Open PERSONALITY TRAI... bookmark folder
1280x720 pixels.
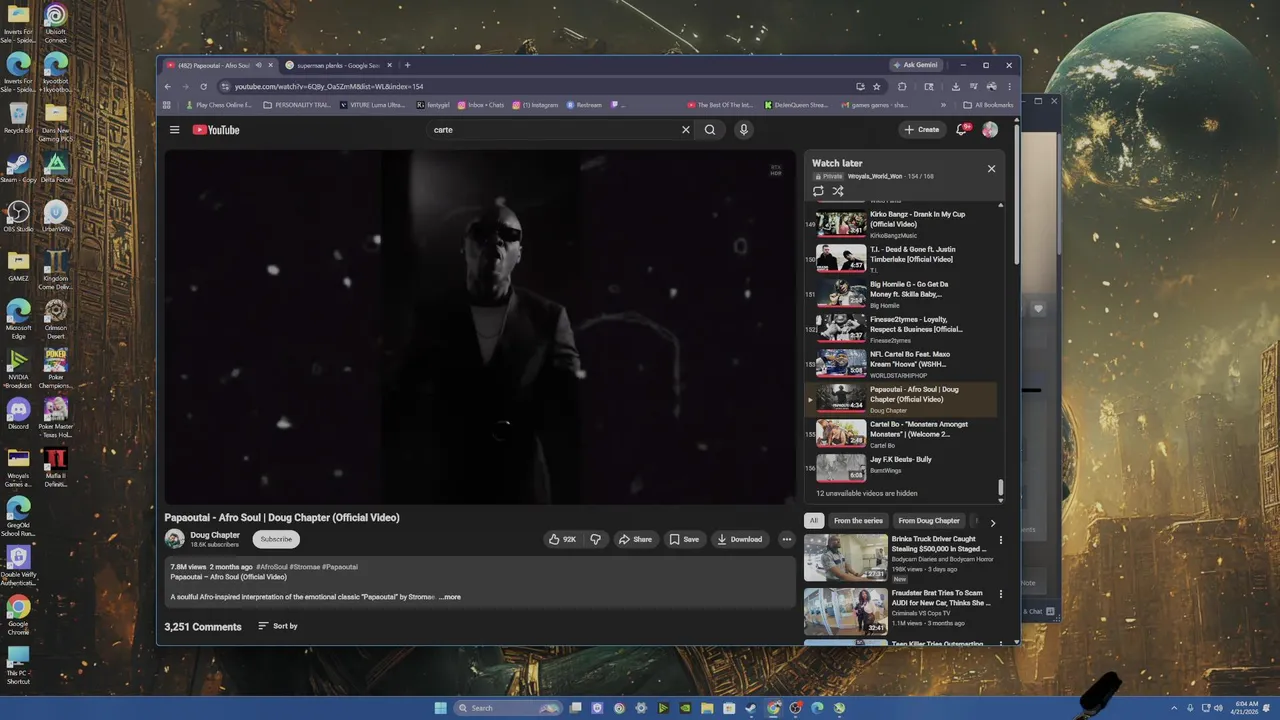point(297,104)
